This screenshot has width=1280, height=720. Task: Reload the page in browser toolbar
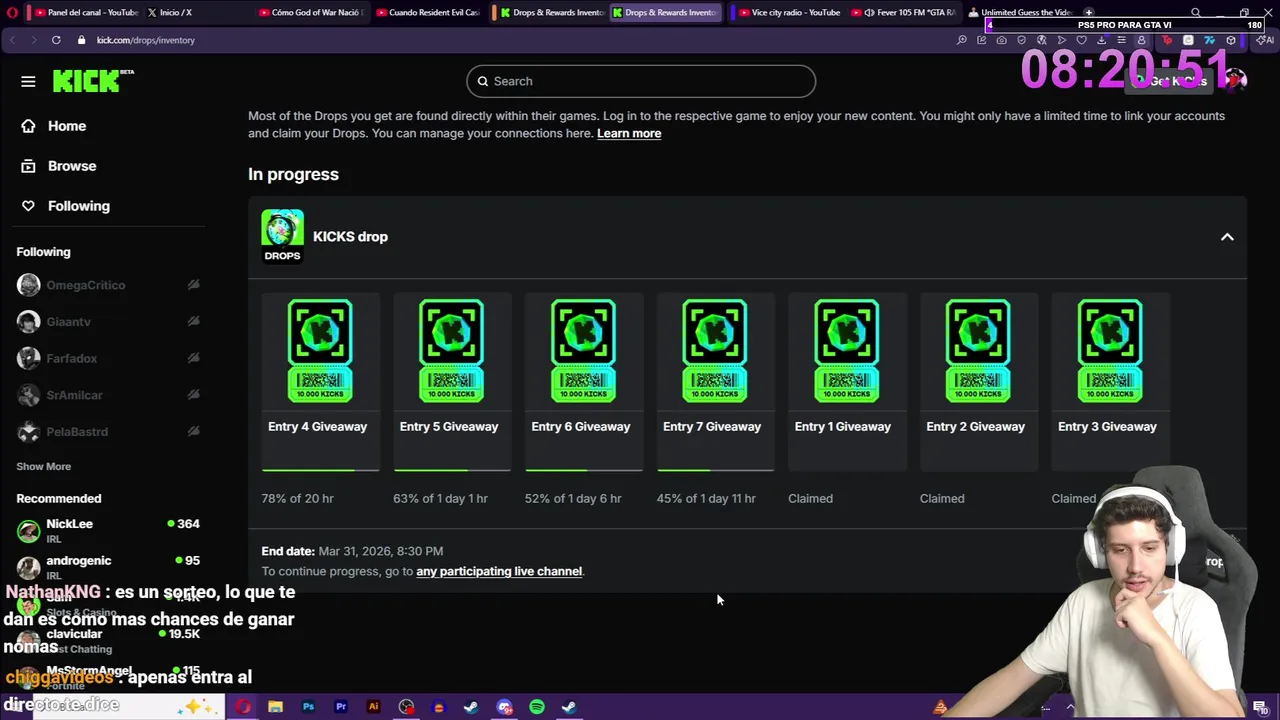point(56,40)
